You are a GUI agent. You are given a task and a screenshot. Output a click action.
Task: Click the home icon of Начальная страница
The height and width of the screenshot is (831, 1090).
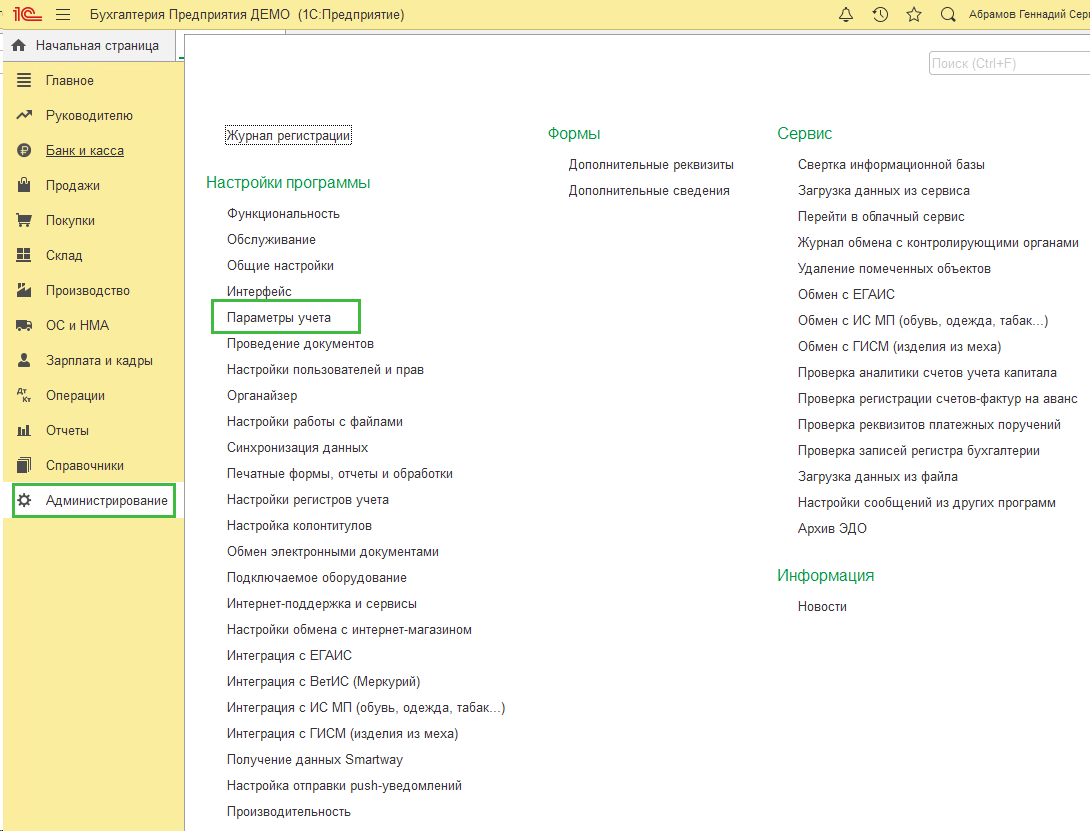point(19,45)
